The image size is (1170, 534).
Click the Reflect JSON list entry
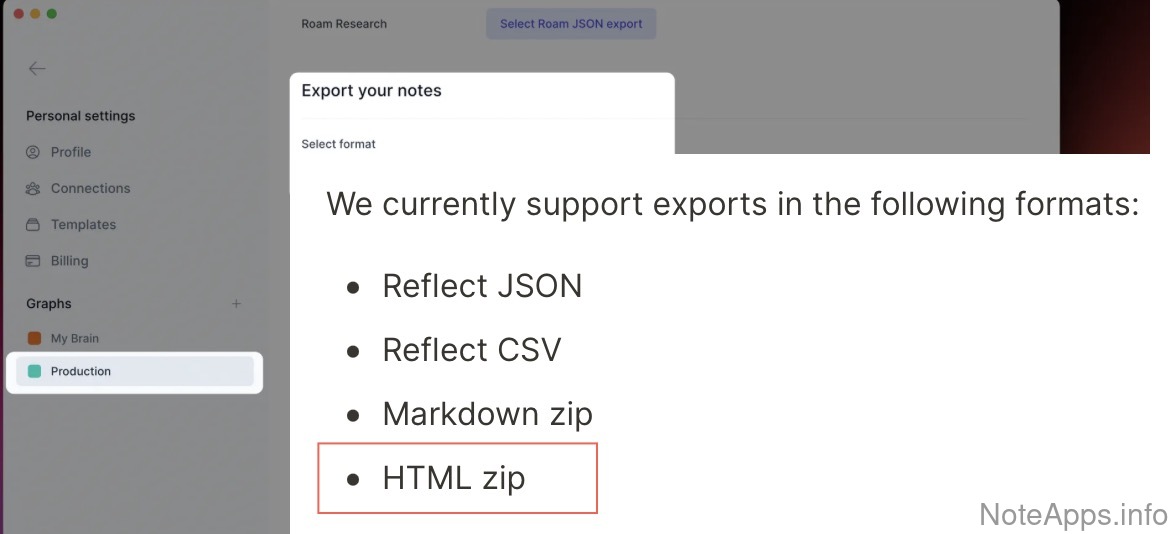[482, 286]
